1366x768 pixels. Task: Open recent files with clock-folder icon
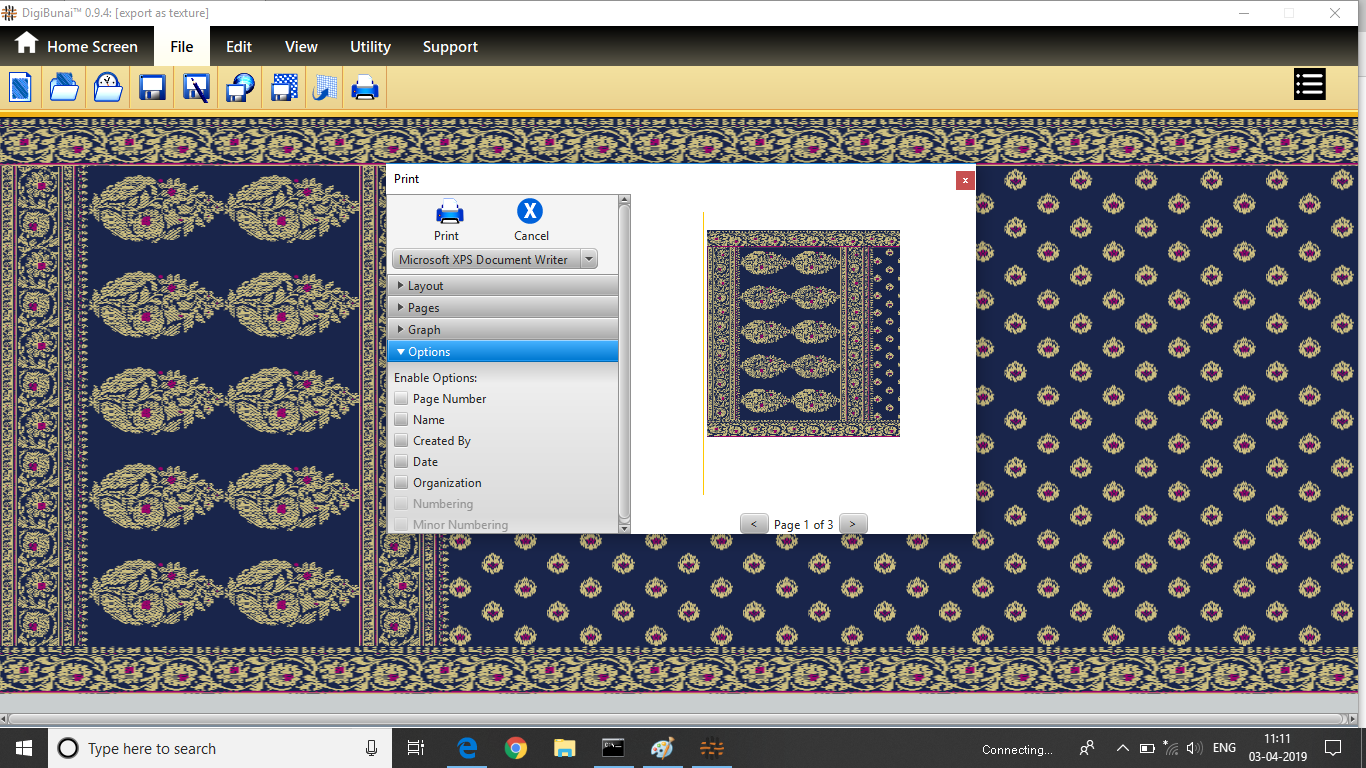(x=108, y=87)
